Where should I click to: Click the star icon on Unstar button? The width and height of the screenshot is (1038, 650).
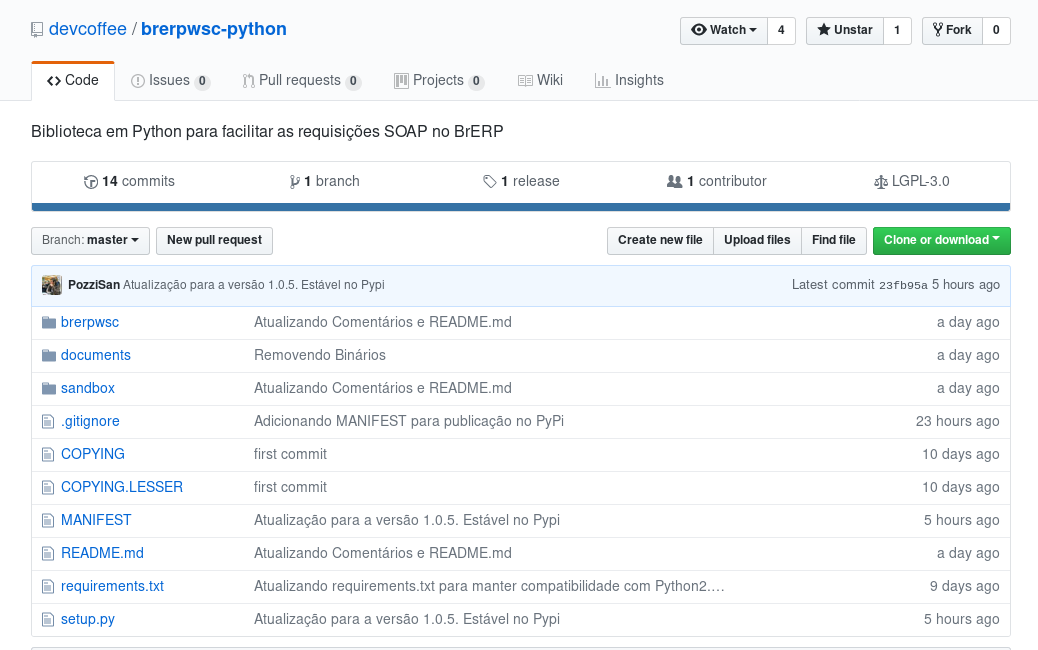[x=827, y=30]
